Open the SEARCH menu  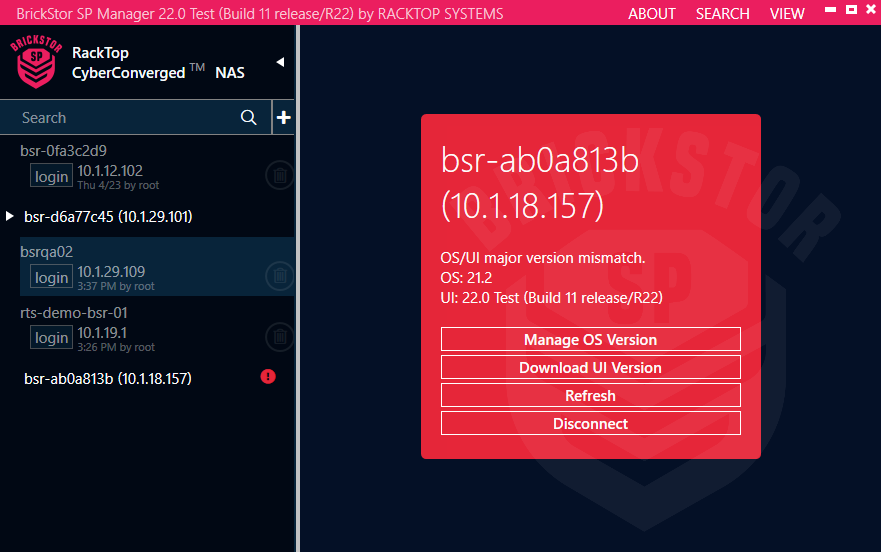(722, 13)
